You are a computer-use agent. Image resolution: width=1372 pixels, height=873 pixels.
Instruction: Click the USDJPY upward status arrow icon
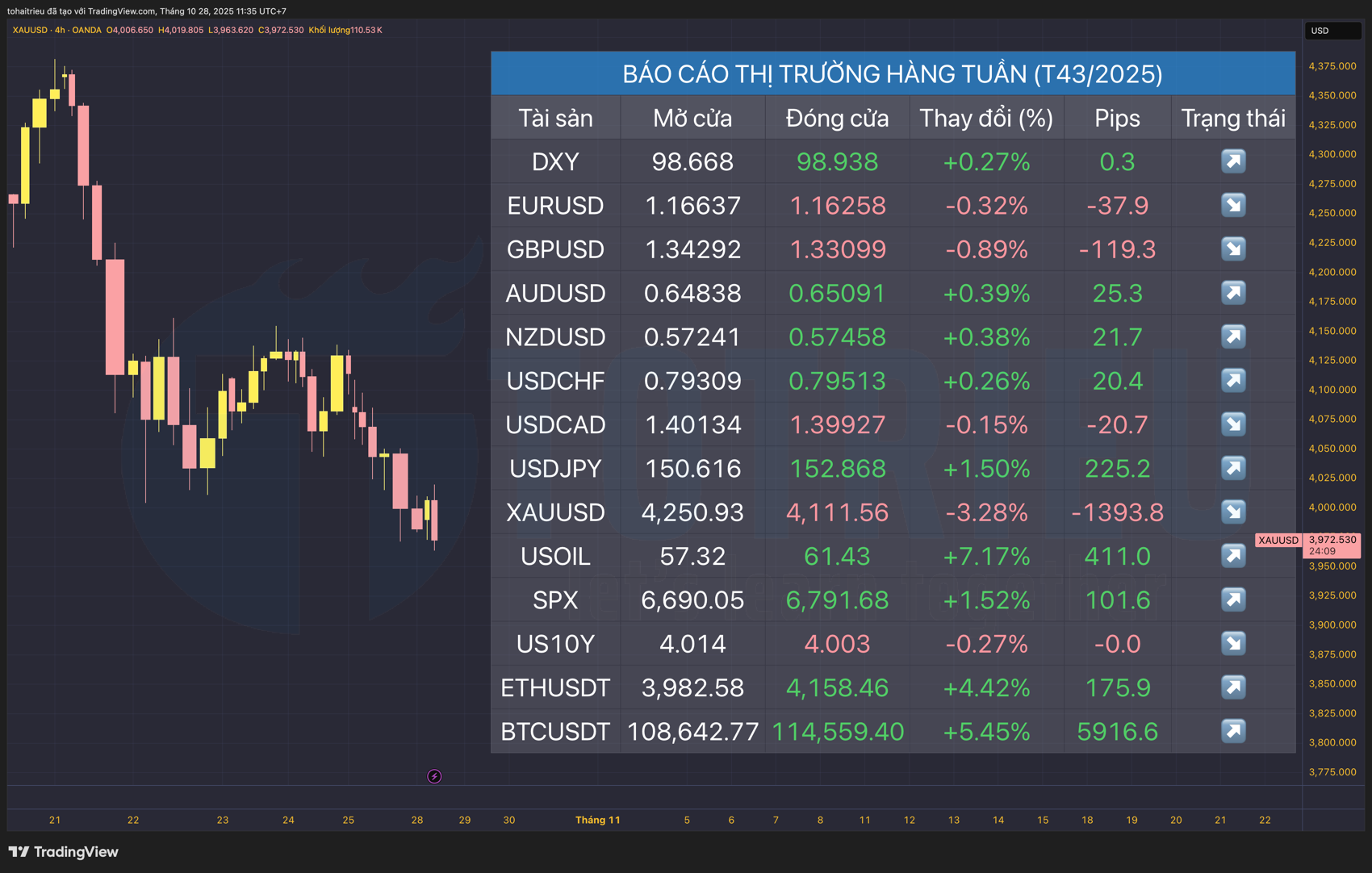pos(1233,468)
